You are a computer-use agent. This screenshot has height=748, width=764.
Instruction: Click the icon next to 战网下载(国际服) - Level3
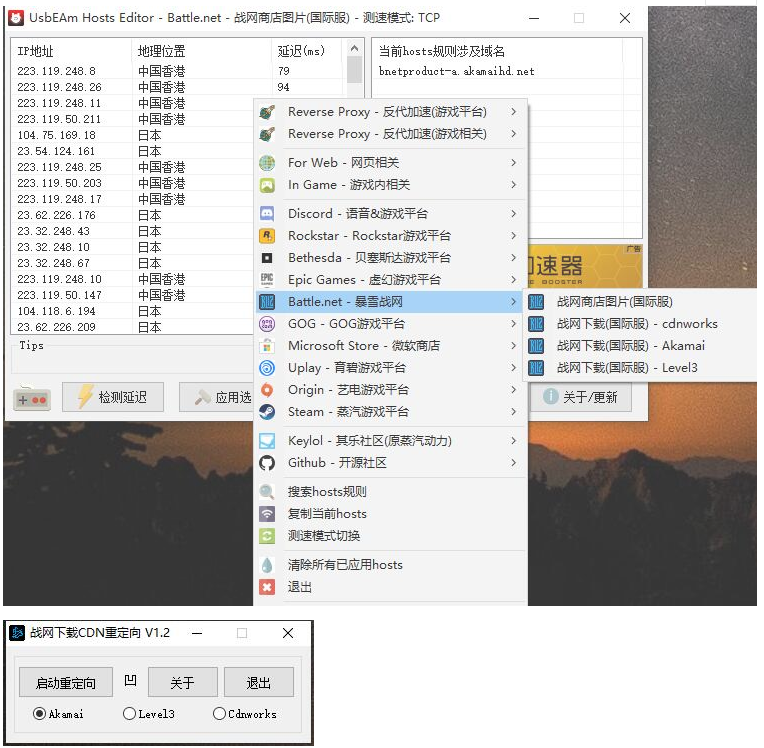536,368
